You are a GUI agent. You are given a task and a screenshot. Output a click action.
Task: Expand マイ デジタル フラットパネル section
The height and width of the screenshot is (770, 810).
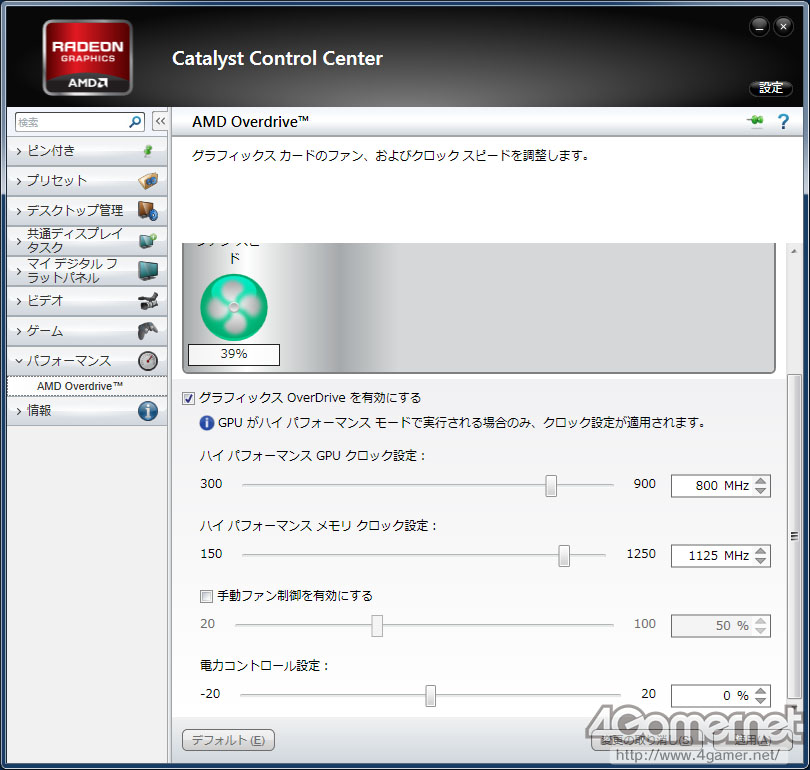click(x=87, y=271)
